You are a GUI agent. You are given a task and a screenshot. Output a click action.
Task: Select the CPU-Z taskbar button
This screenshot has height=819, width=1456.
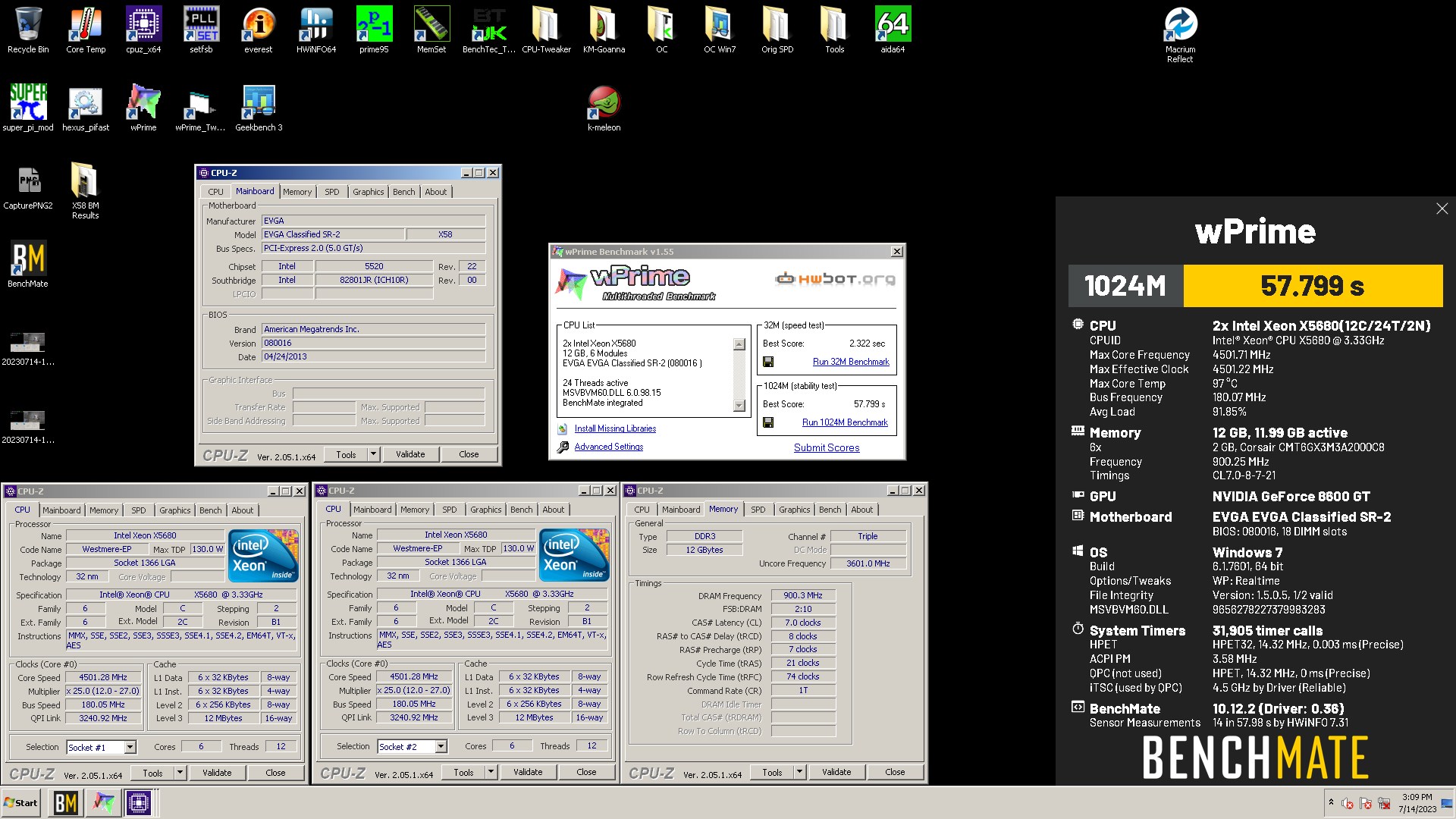point(139,803)
